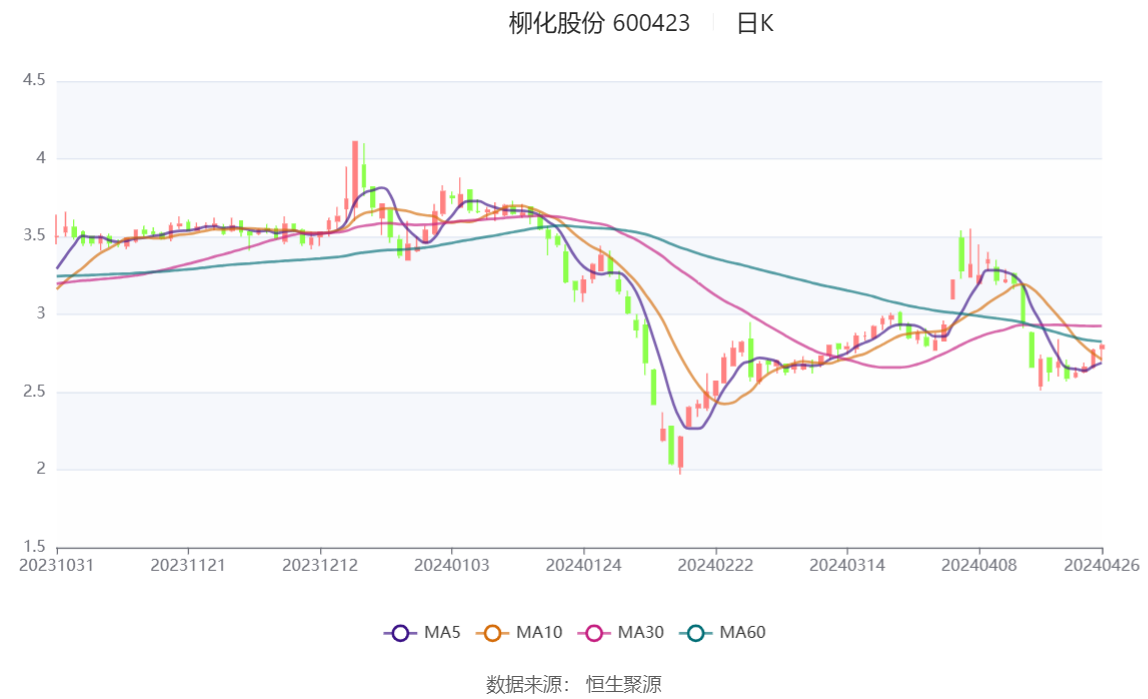Click the 数据来源 label
Image resolution: width=1148 pixels, height=699 pixels.
point(524,685)
